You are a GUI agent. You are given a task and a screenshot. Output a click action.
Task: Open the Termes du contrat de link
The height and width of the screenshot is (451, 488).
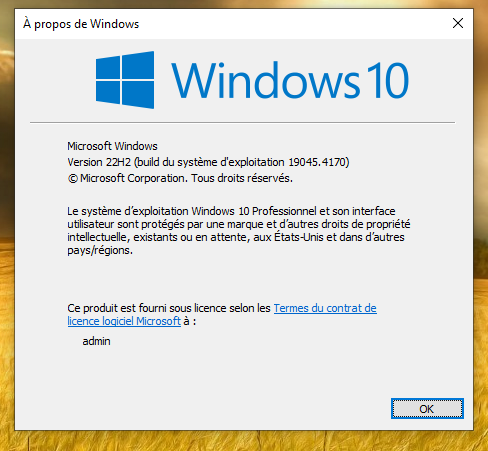(325, 308)
